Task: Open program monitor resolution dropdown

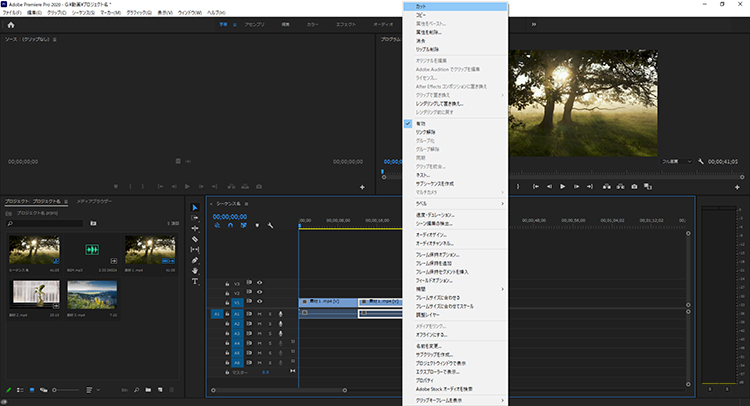Action: click(x=676, y=162)
